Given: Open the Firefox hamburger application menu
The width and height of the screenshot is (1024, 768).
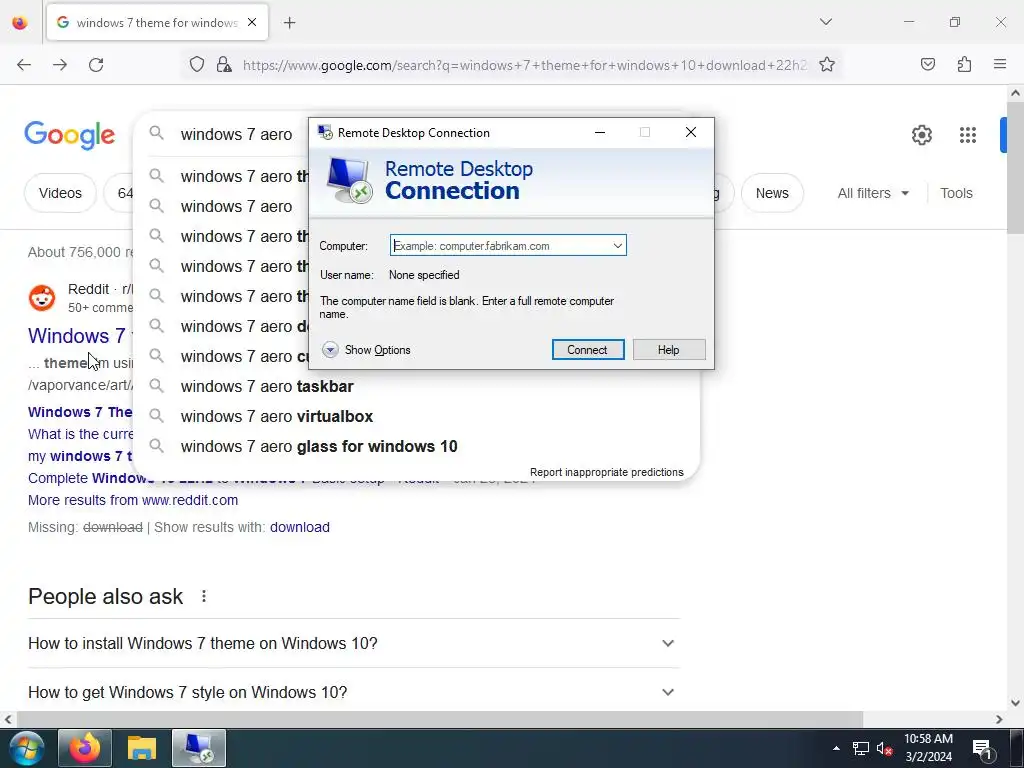Looking at the screenshot, I should tap(1000, 64).
